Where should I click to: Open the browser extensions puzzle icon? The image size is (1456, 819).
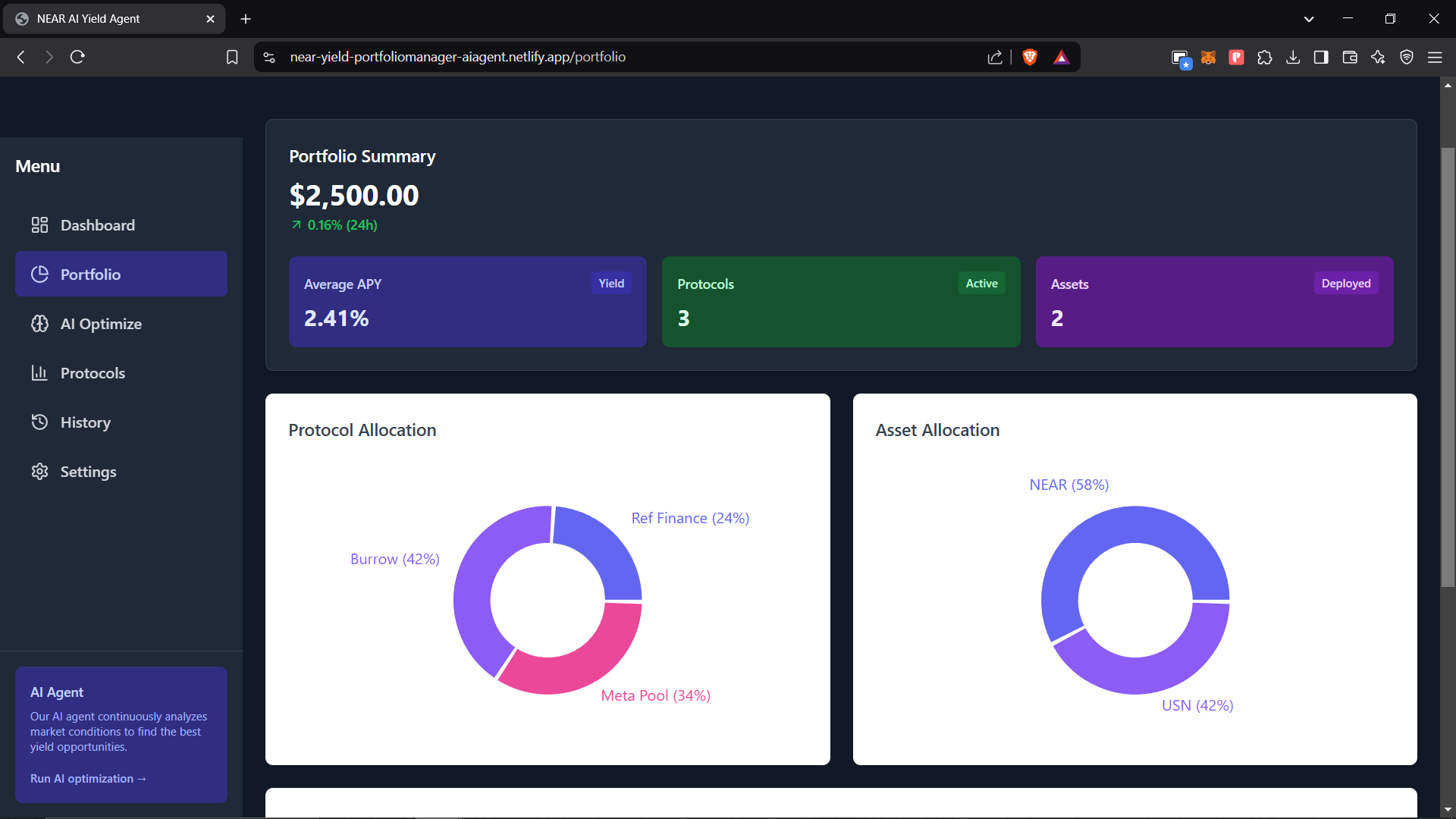pos(1264,57)
